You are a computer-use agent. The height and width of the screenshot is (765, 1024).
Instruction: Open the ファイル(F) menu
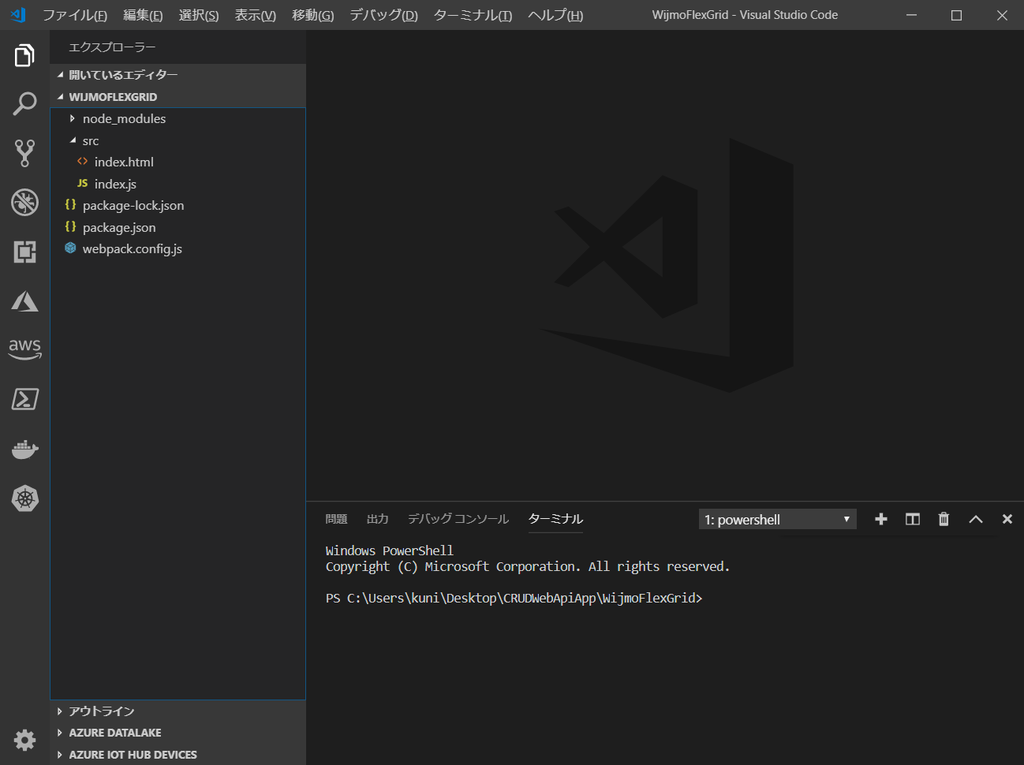coord(74,14)
